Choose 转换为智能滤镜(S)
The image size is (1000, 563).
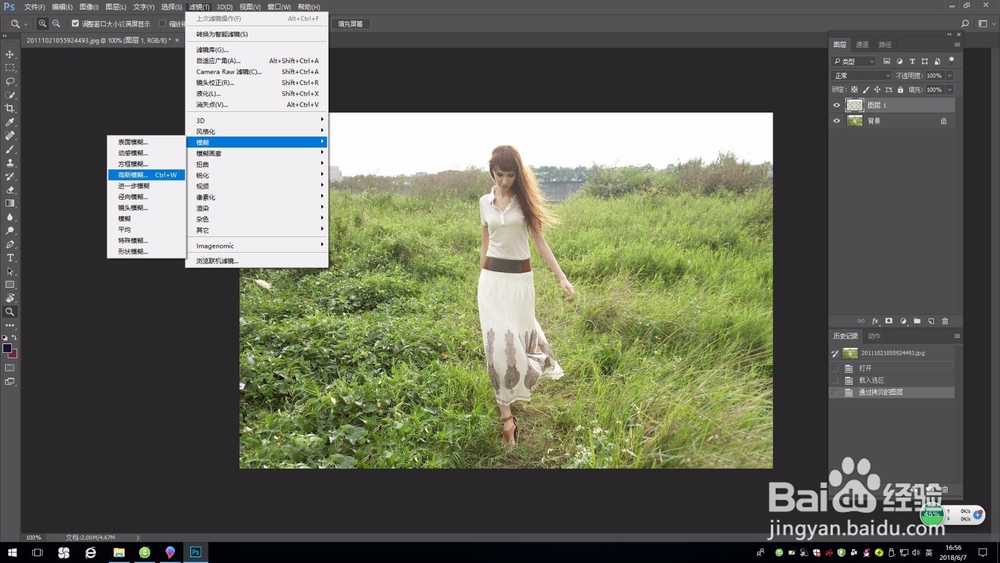[256, 34]
